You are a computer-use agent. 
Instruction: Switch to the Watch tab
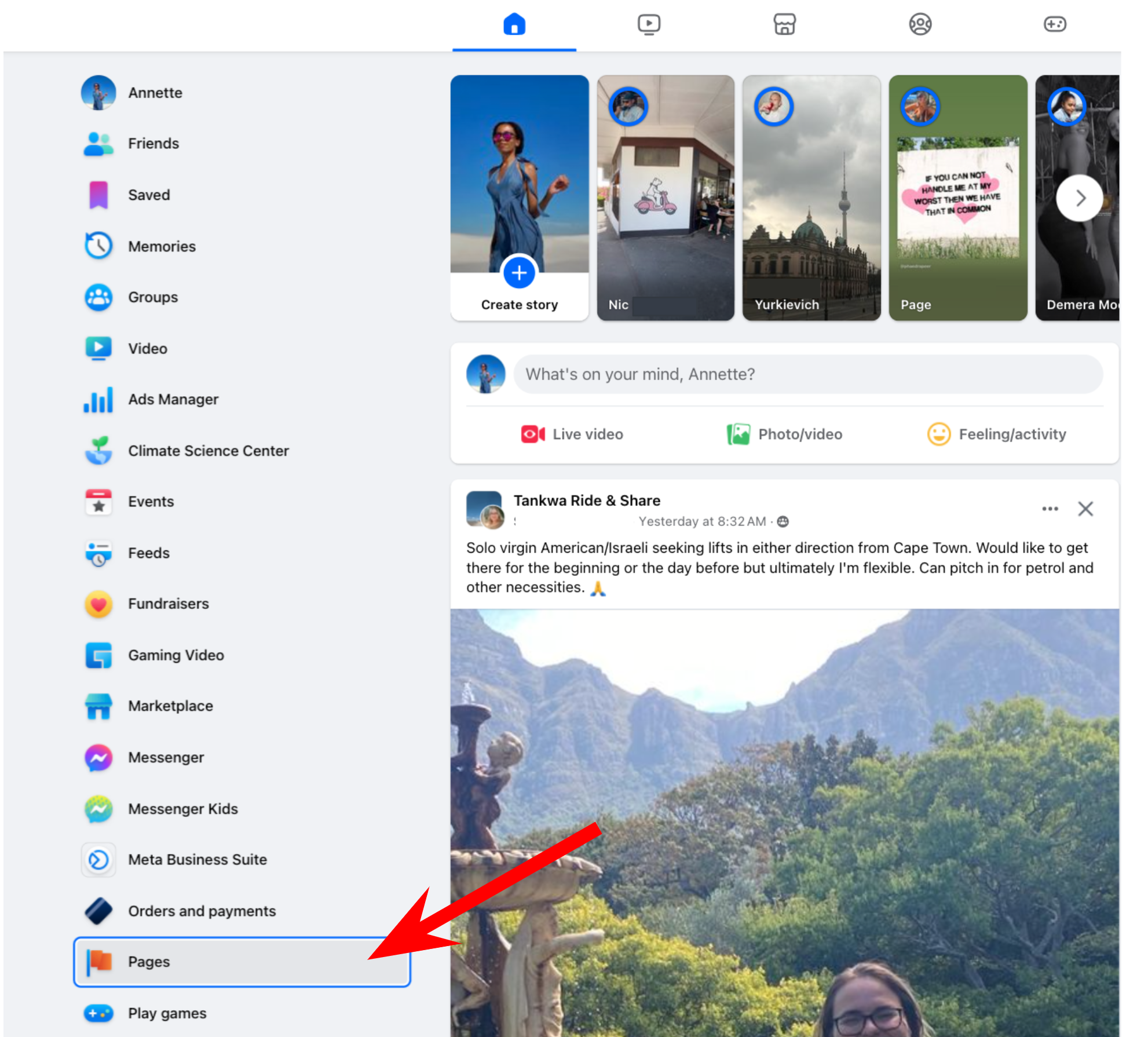point(649,24)
